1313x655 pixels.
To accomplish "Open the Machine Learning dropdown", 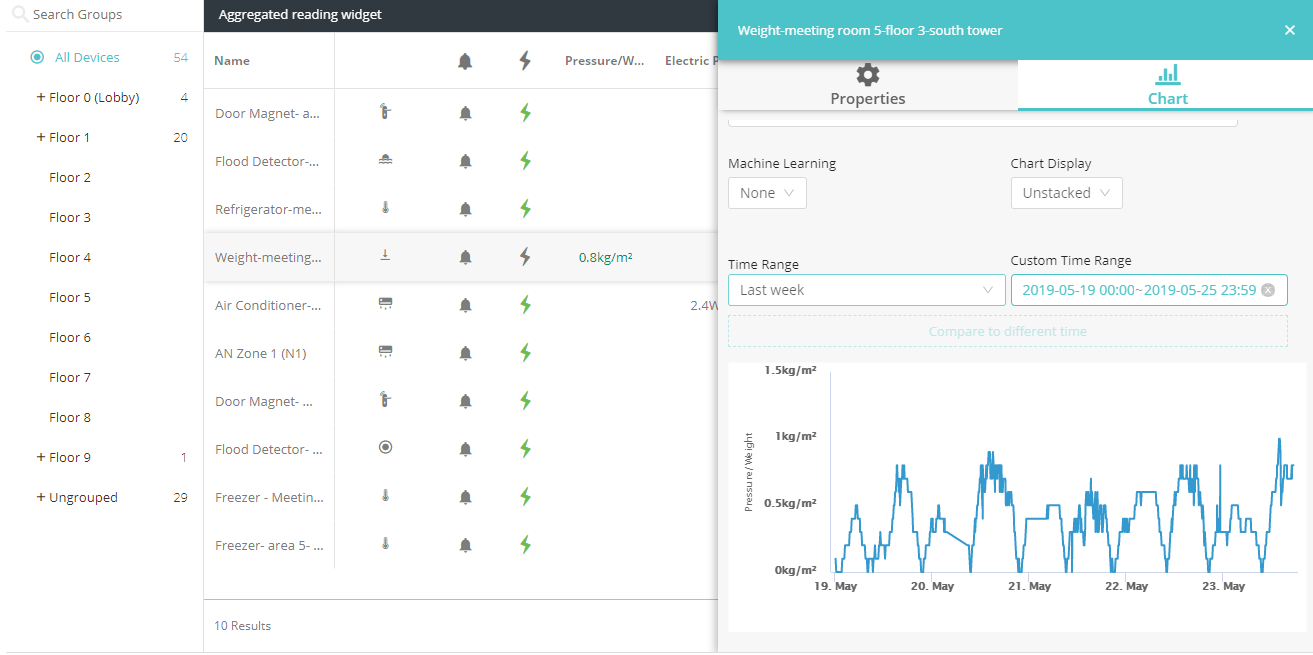I will pos(766,192).
